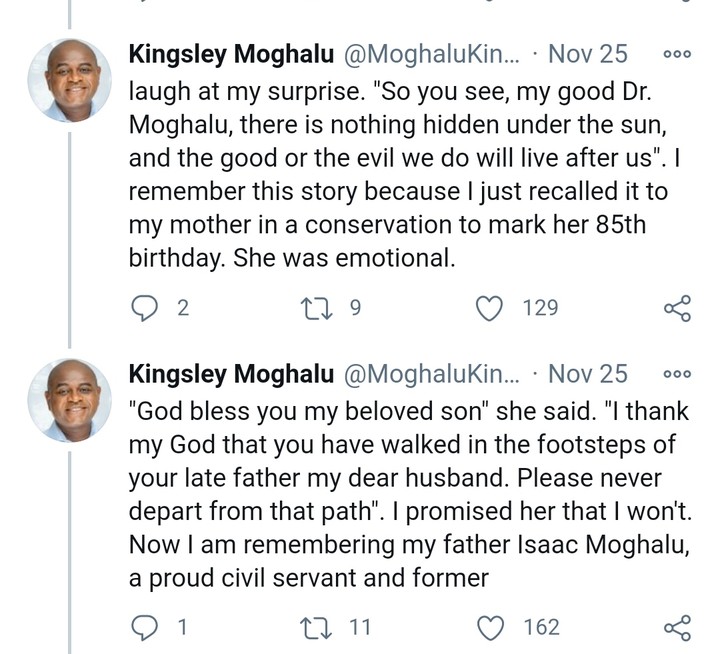Share the tweet about Isaac Moghalu
The image size is (720, 654).
[677, 628]
